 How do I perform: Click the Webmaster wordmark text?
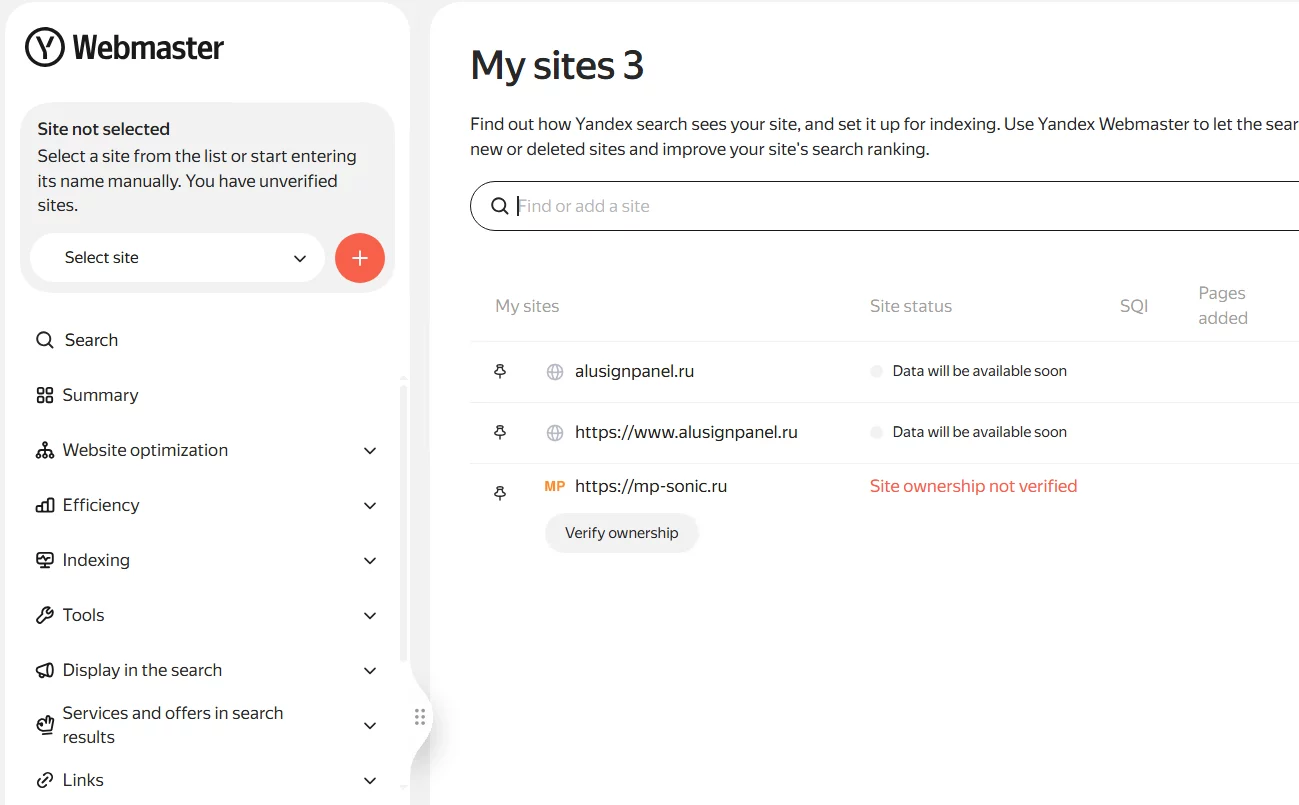coord(148,47)
